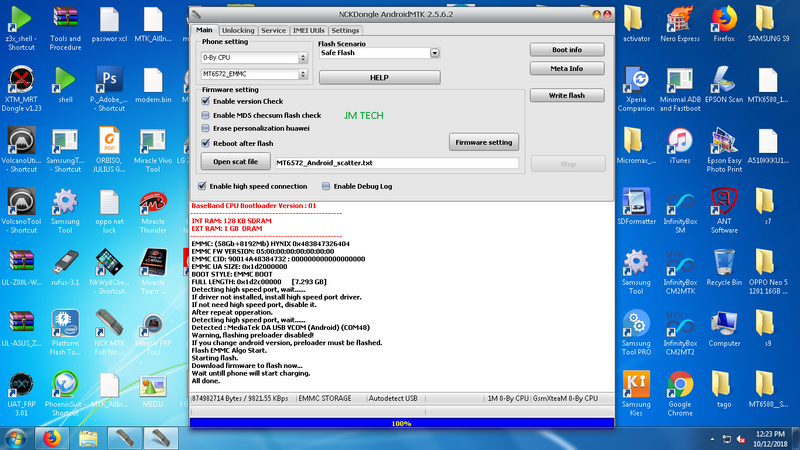Open ORBISO JULIUS PDF file icon
This screenshot has height=450, width=800.
click(109, 150)
